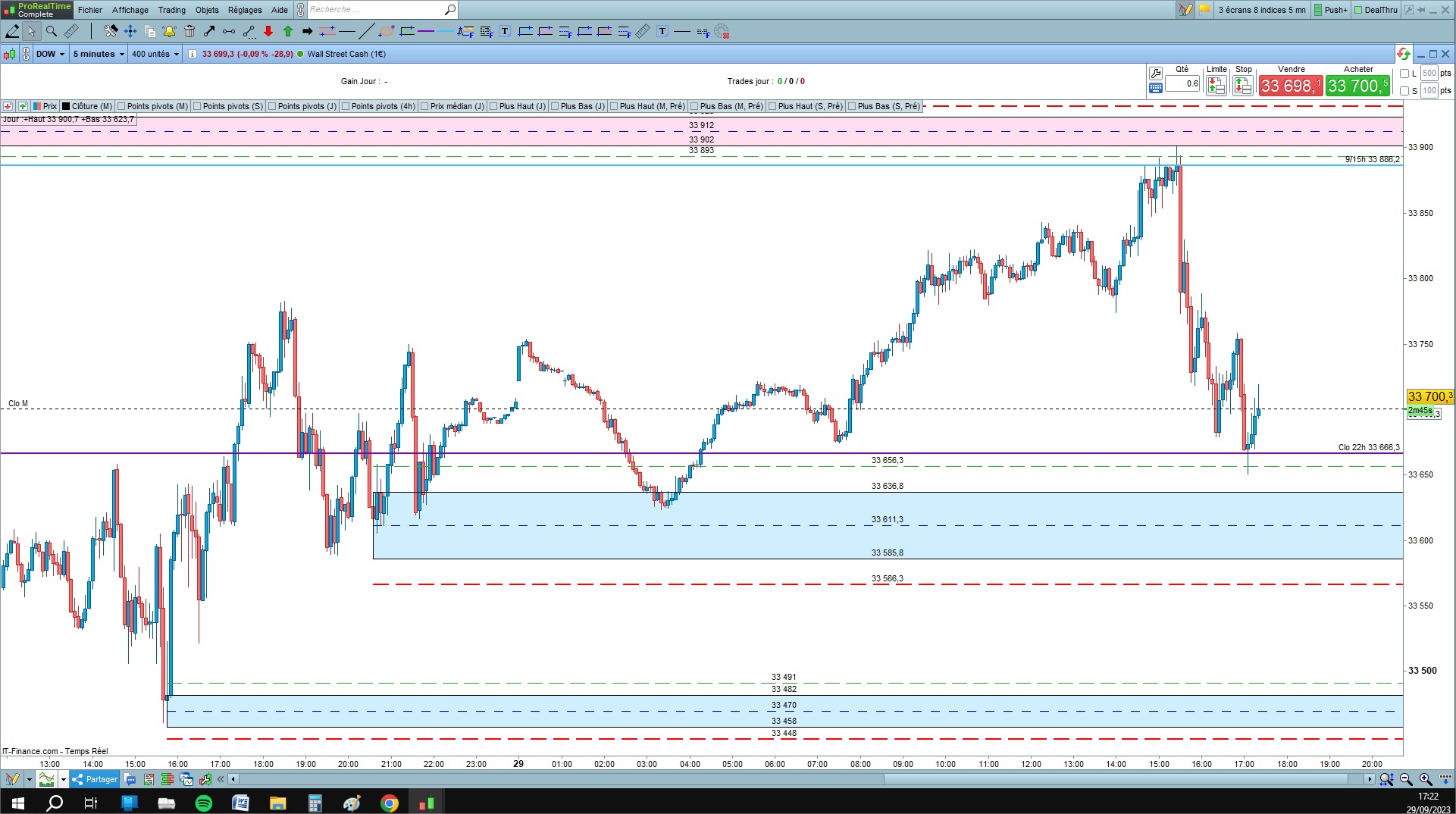1456x814 pixels.
Task: Click the Qté quantity input field
Action: pos(1182,84)
